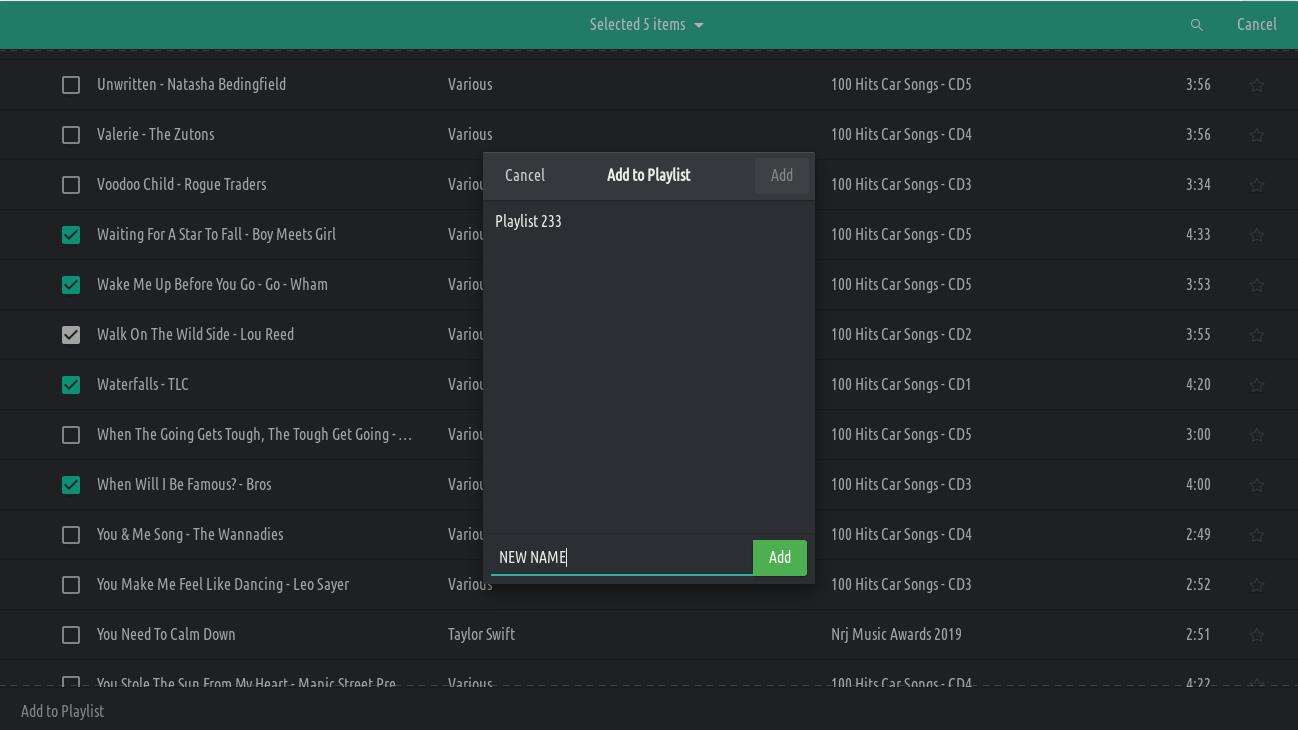1298x730 pixels.
Task: Click the search magnifier icon
Action: 1196,25
